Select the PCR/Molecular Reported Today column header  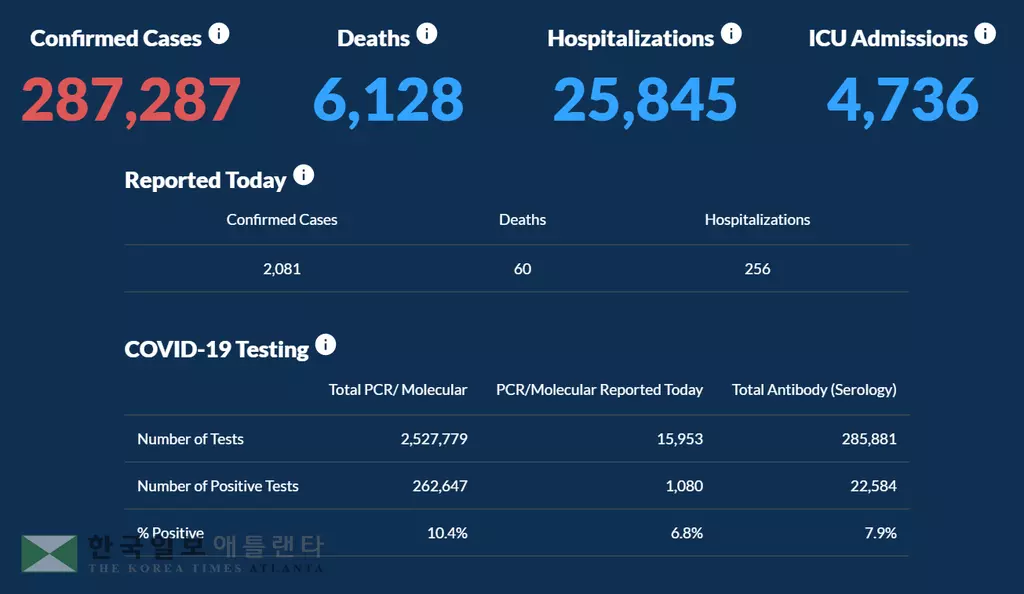pos(599,390)
